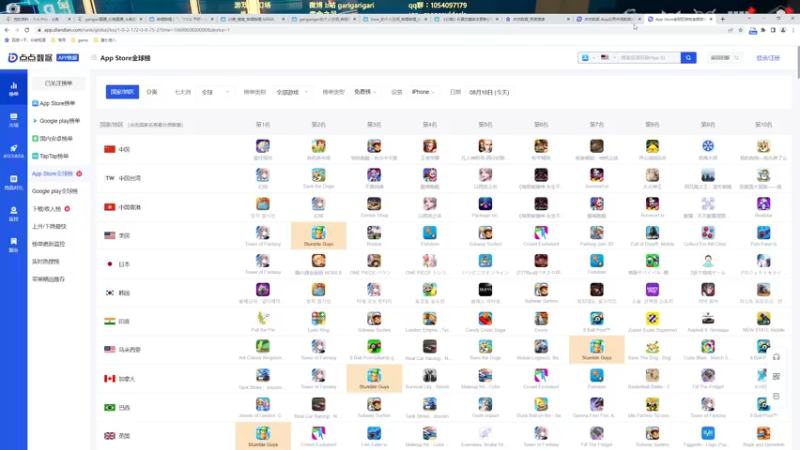Open 8 Ball Pool icon in India row
800x450 pixels.
click(596, 318)
